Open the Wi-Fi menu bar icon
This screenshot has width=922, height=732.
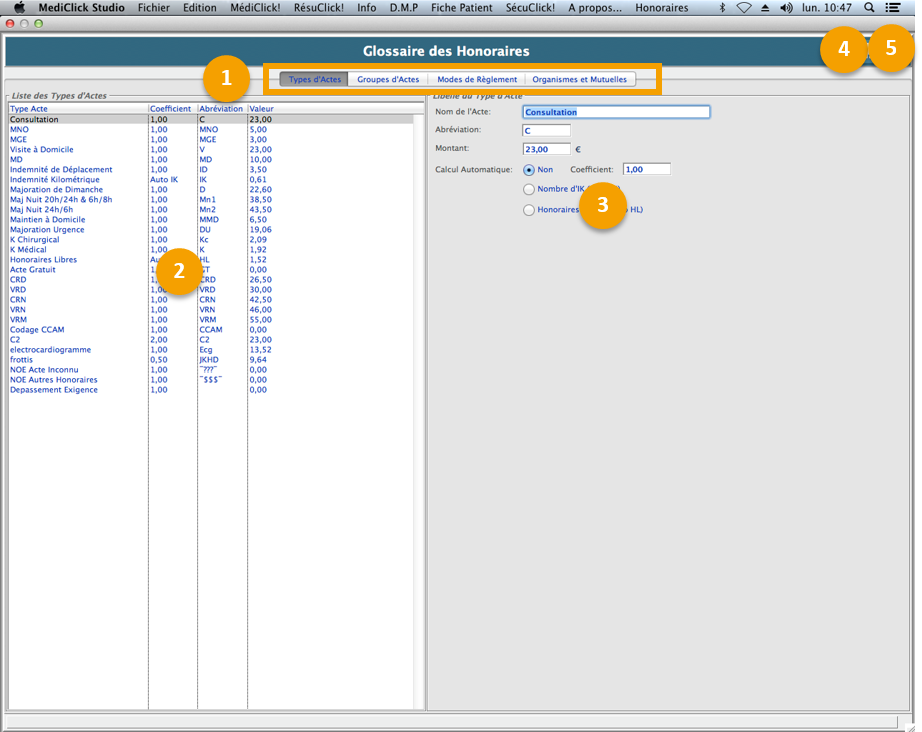click(x=743, y=8)
